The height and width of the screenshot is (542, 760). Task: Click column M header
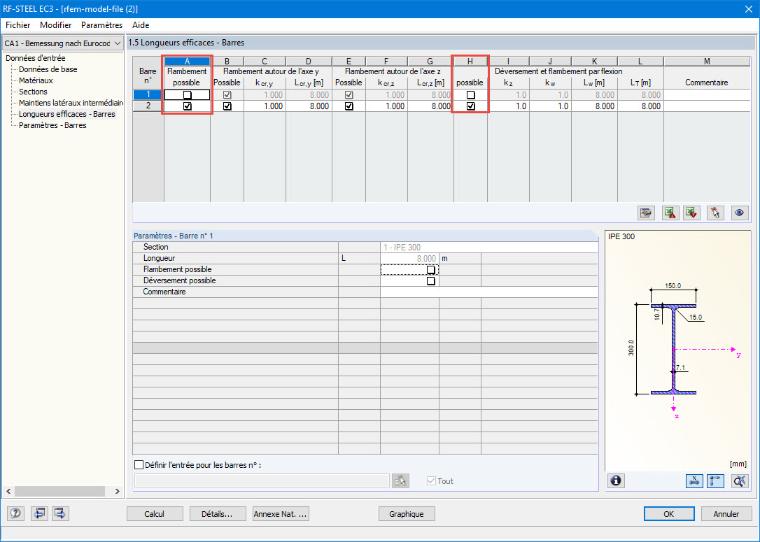(706, 61)
